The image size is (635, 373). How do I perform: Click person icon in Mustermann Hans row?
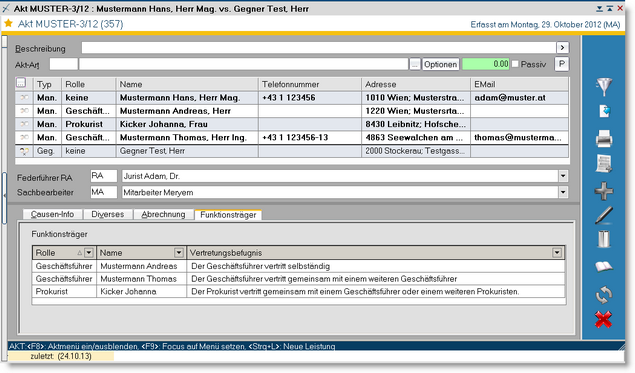(24, 98)
